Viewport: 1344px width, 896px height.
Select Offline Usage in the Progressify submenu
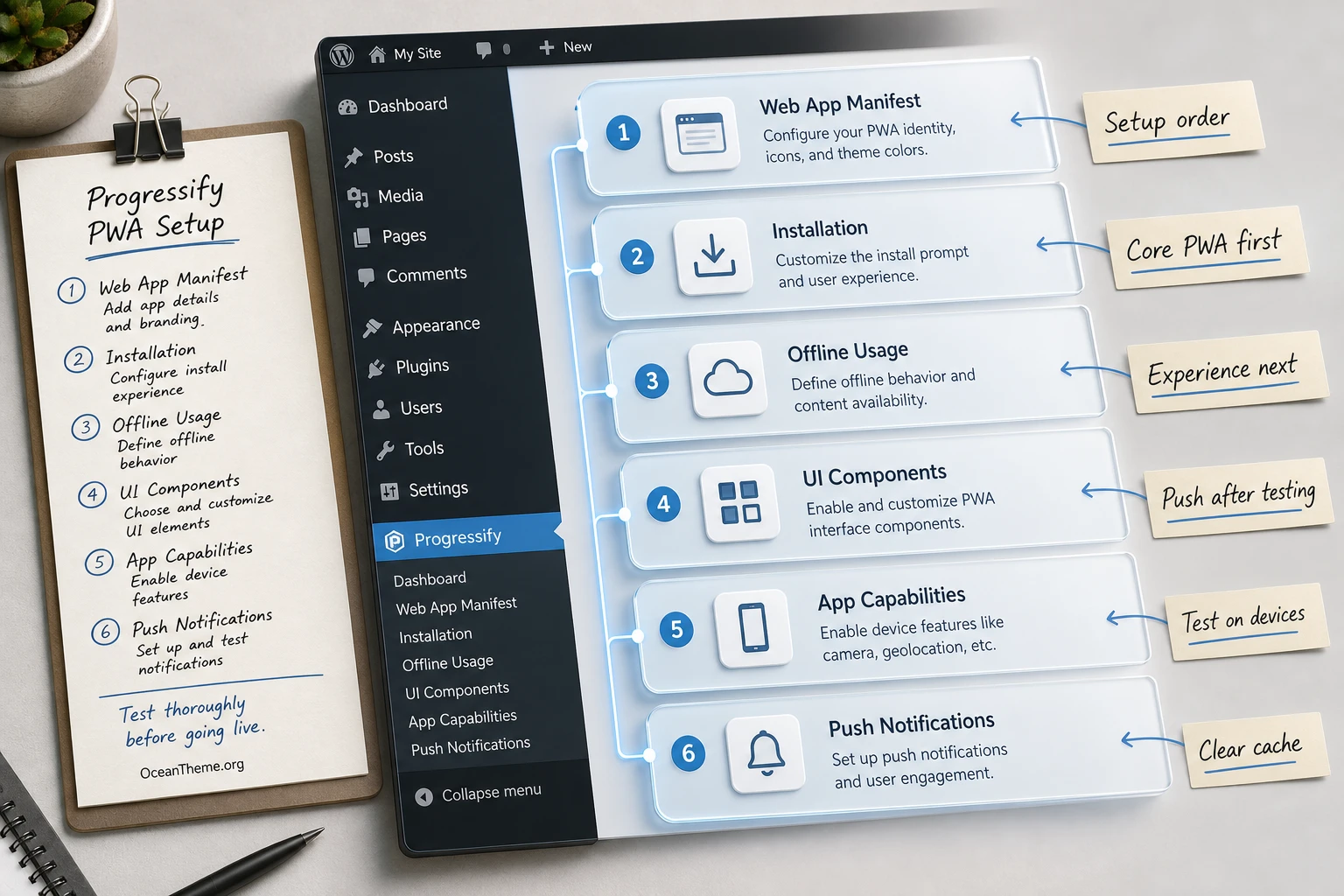coord(448,663)
